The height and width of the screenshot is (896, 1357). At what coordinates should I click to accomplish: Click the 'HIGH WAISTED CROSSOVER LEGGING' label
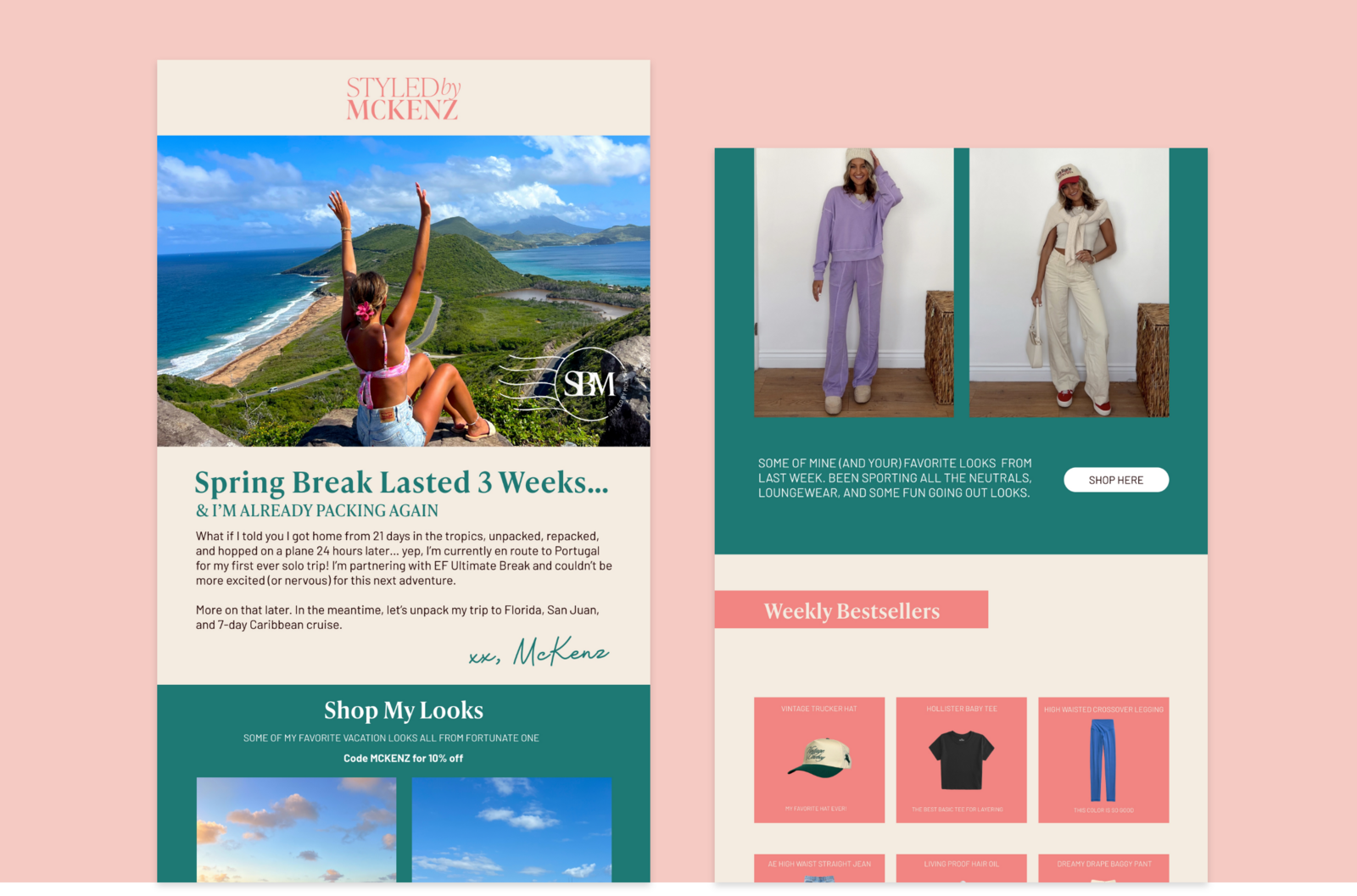click(1103, 710)
